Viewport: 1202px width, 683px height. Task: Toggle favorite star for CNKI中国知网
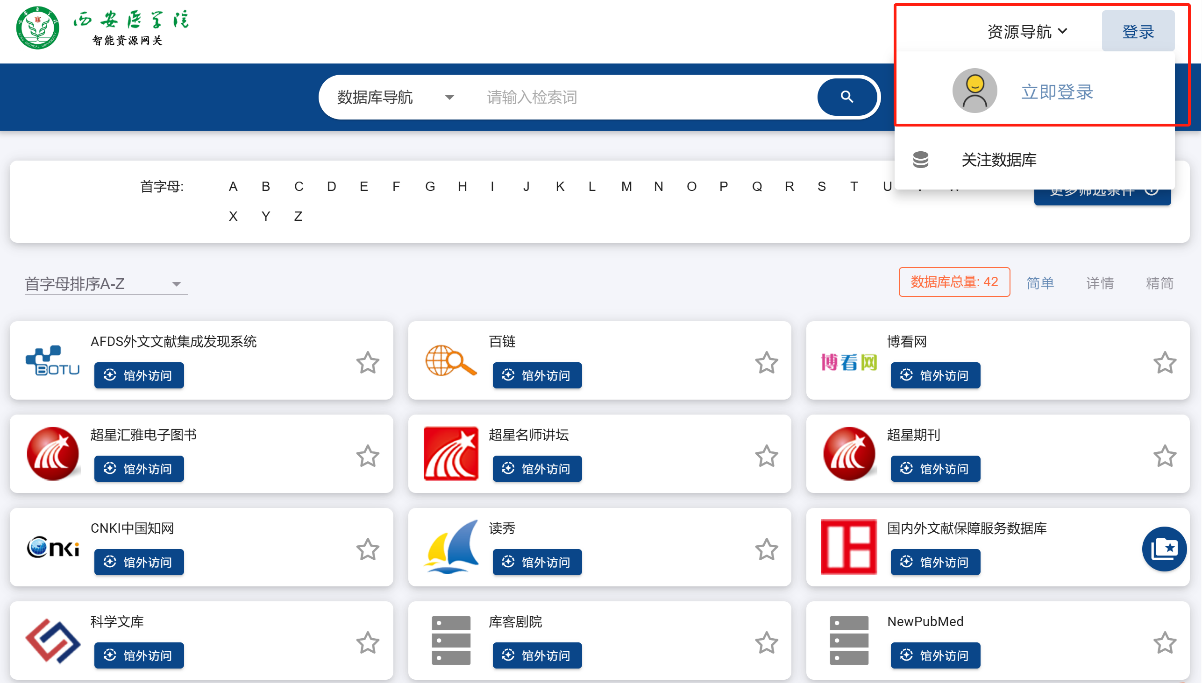[368, 549]
